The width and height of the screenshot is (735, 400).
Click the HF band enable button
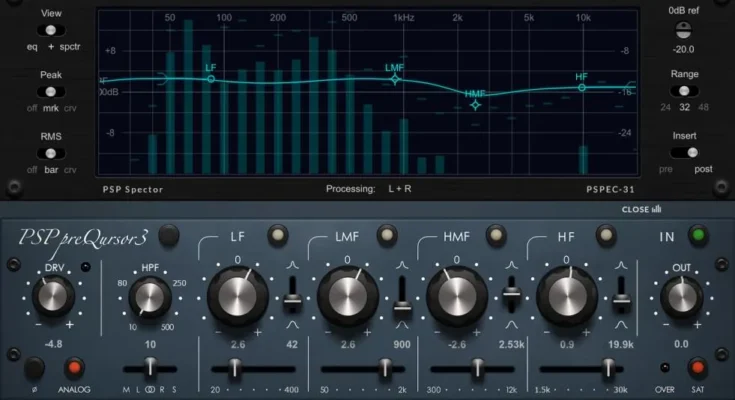[x=603, y=236]
